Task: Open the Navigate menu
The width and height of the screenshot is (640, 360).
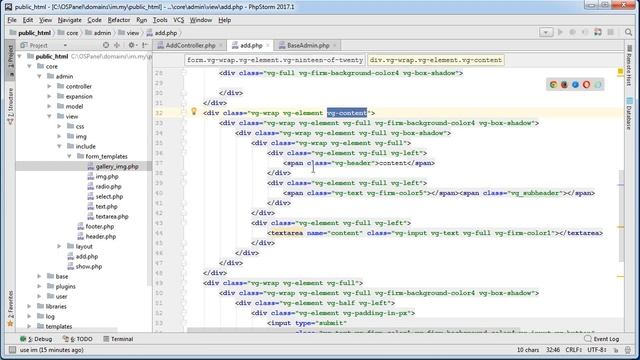Action: [x=69, y=20]
